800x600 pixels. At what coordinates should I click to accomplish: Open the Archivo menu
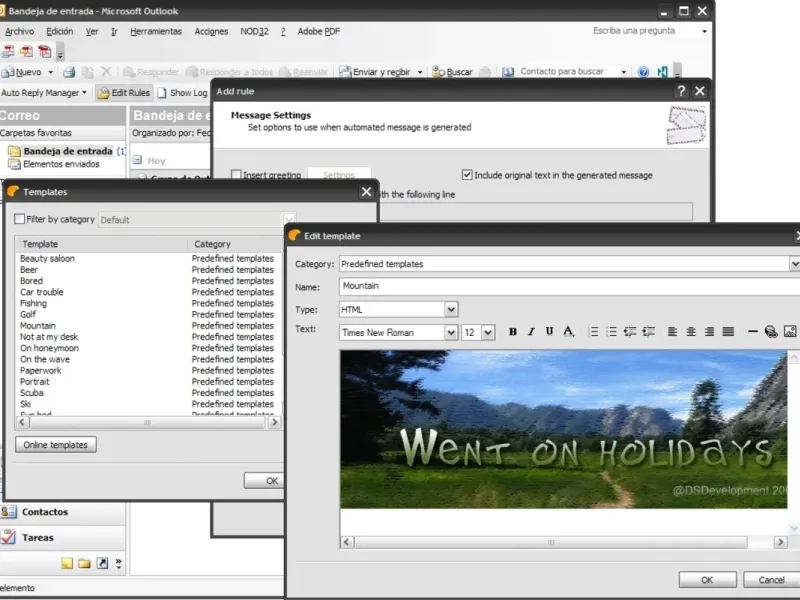[x=19, y=32]
